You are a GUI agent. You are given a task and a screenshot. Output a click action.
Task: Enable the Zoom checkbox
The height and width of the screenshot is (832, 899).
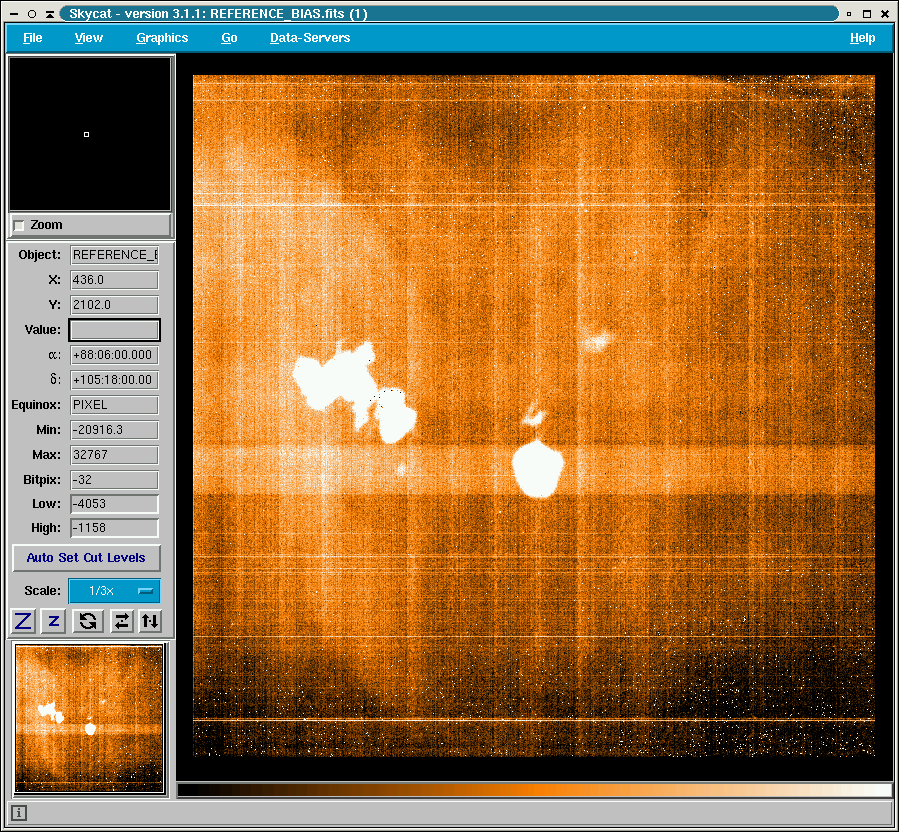pos(19,226)
